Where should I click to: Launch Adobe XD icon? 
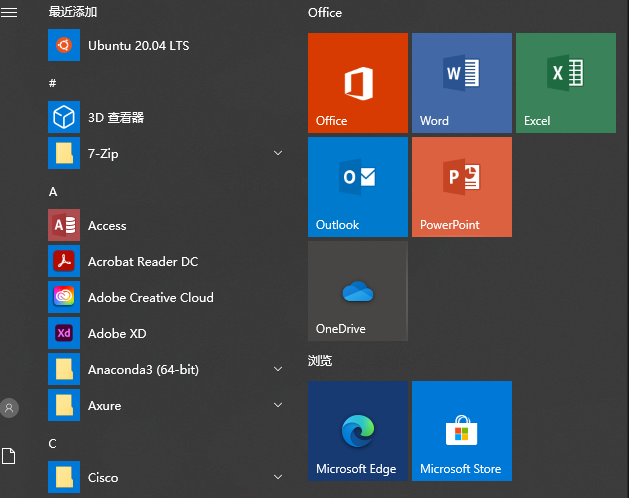(64, 333)
